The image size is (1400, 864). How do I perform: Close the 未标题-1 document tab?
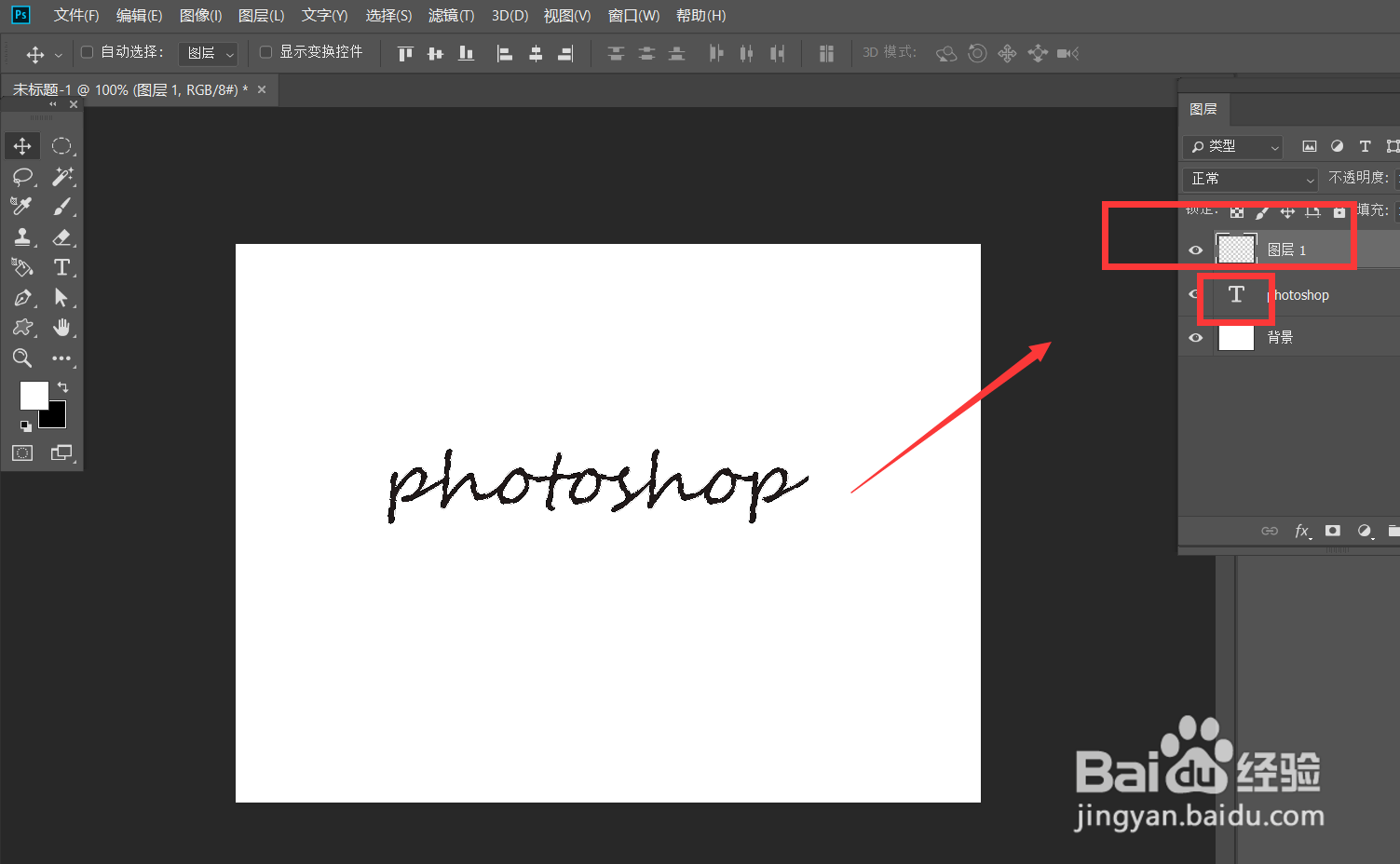[262, 89]
